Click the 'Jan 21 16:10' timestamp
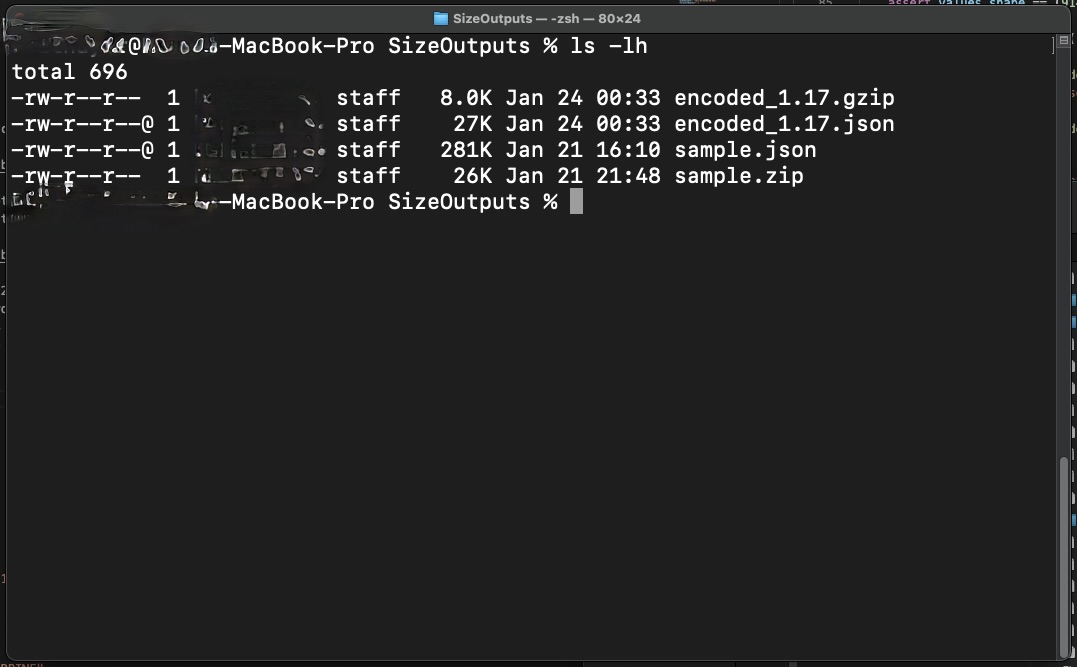Viewport: 1077px width, 667px height. [x=583, y=150]
